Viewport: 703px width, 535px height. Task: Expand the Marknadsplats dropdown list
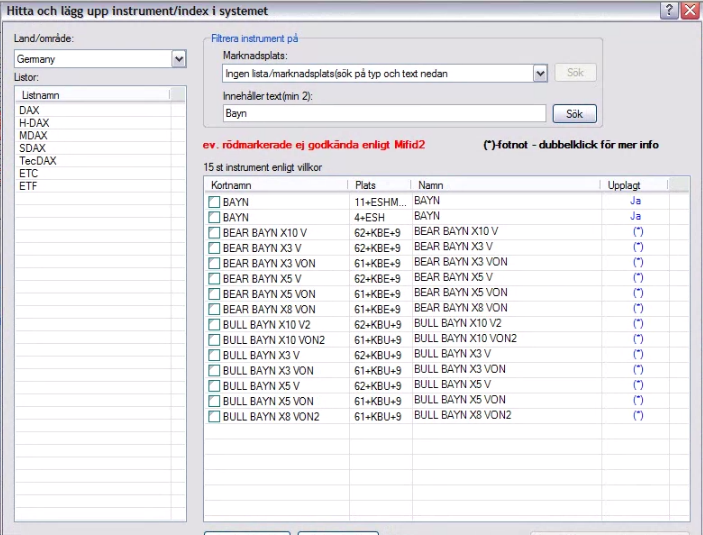pos(540,73)
